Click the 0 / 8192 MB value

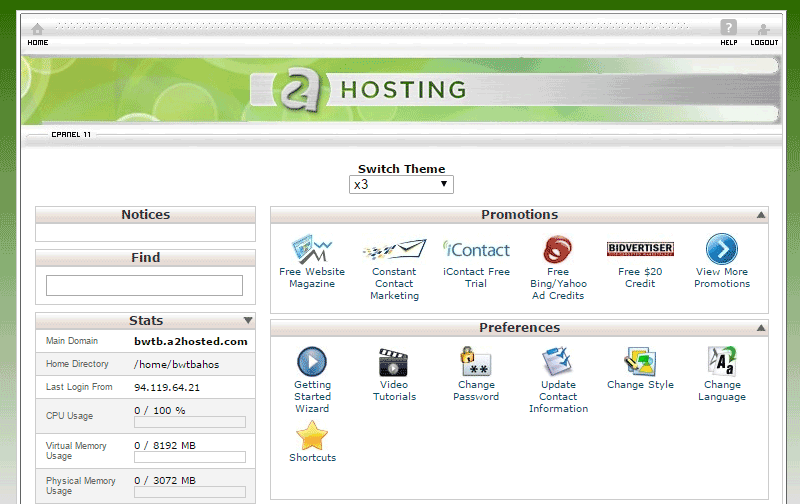pyautogui.click(x=165, y=445)
